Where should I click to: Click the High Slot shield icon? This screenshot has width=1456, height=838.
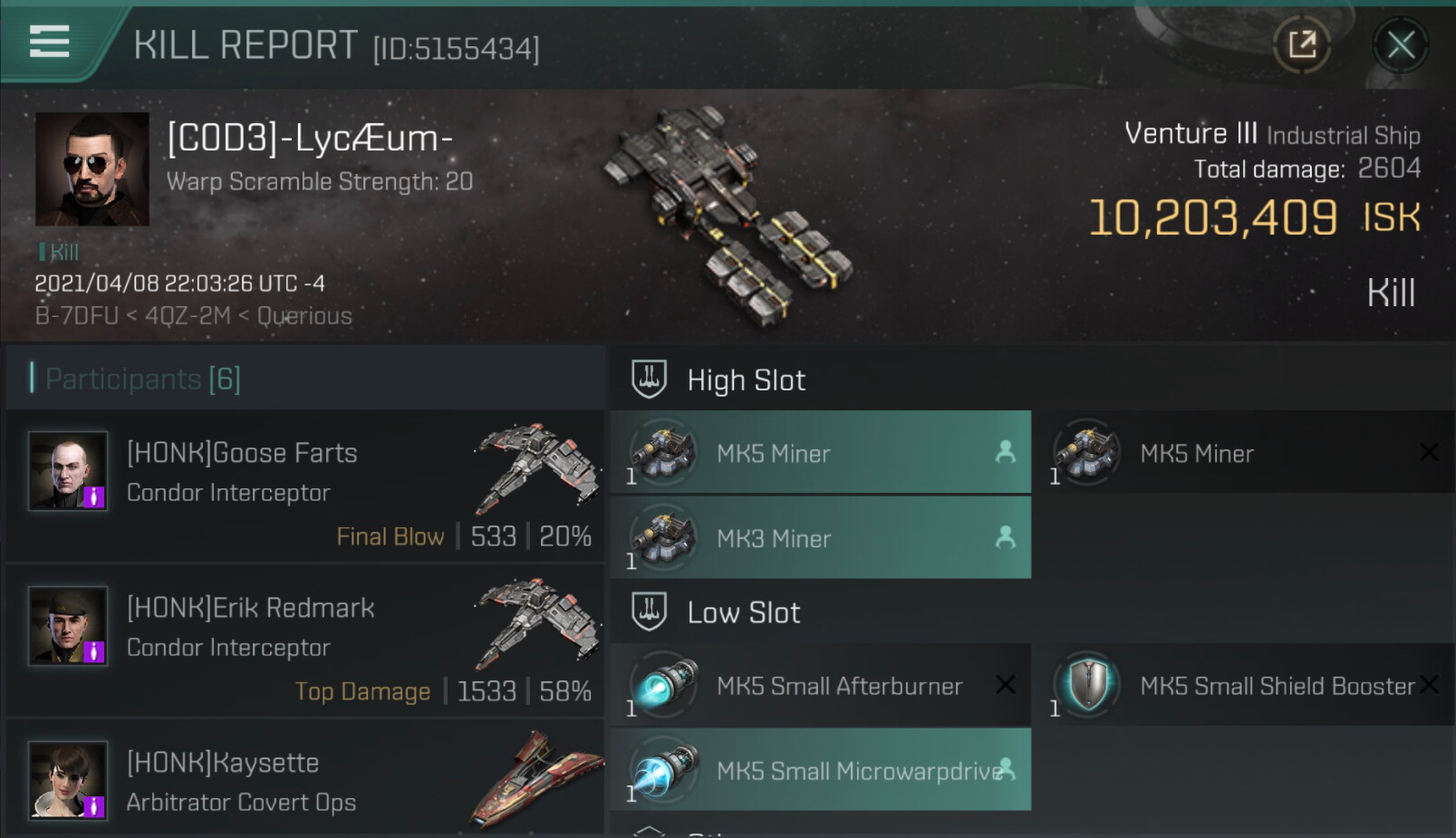[x=649, y=380]
